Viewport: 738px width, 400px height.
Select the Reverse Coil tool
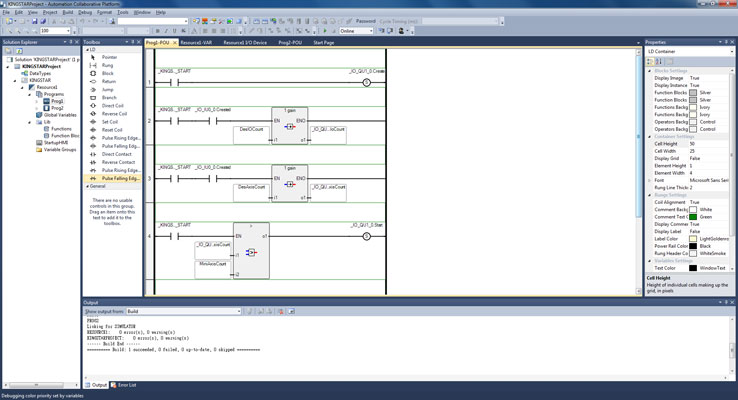coord(113,113)
